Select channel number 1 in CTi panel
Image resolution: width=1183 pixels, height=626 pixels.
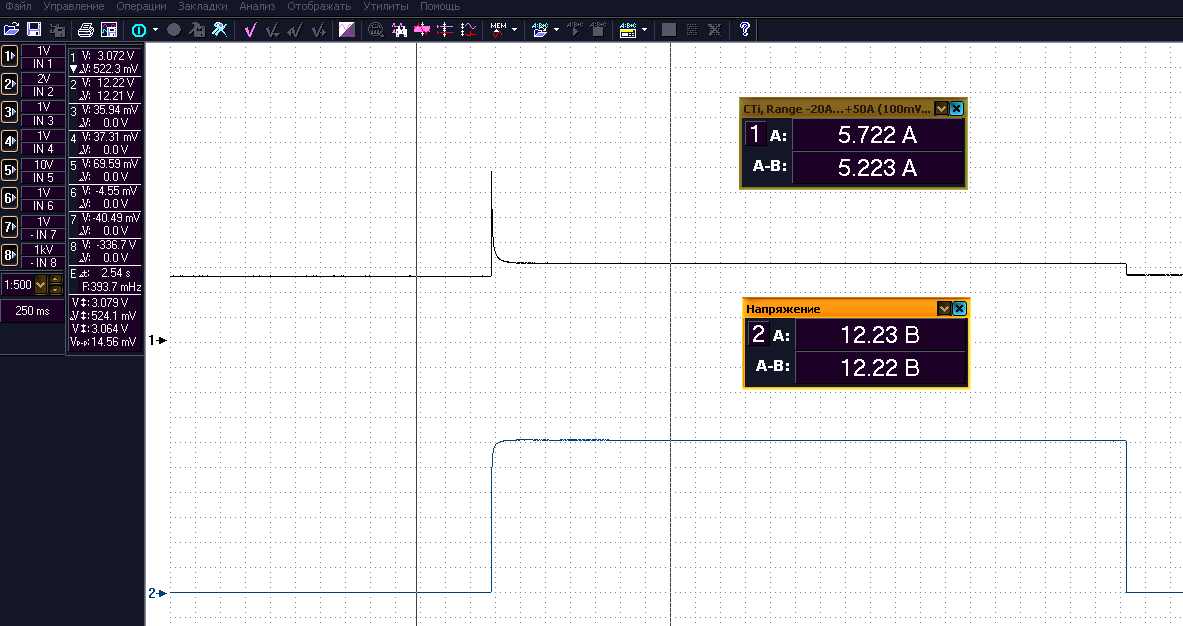(x=754, y=134)
